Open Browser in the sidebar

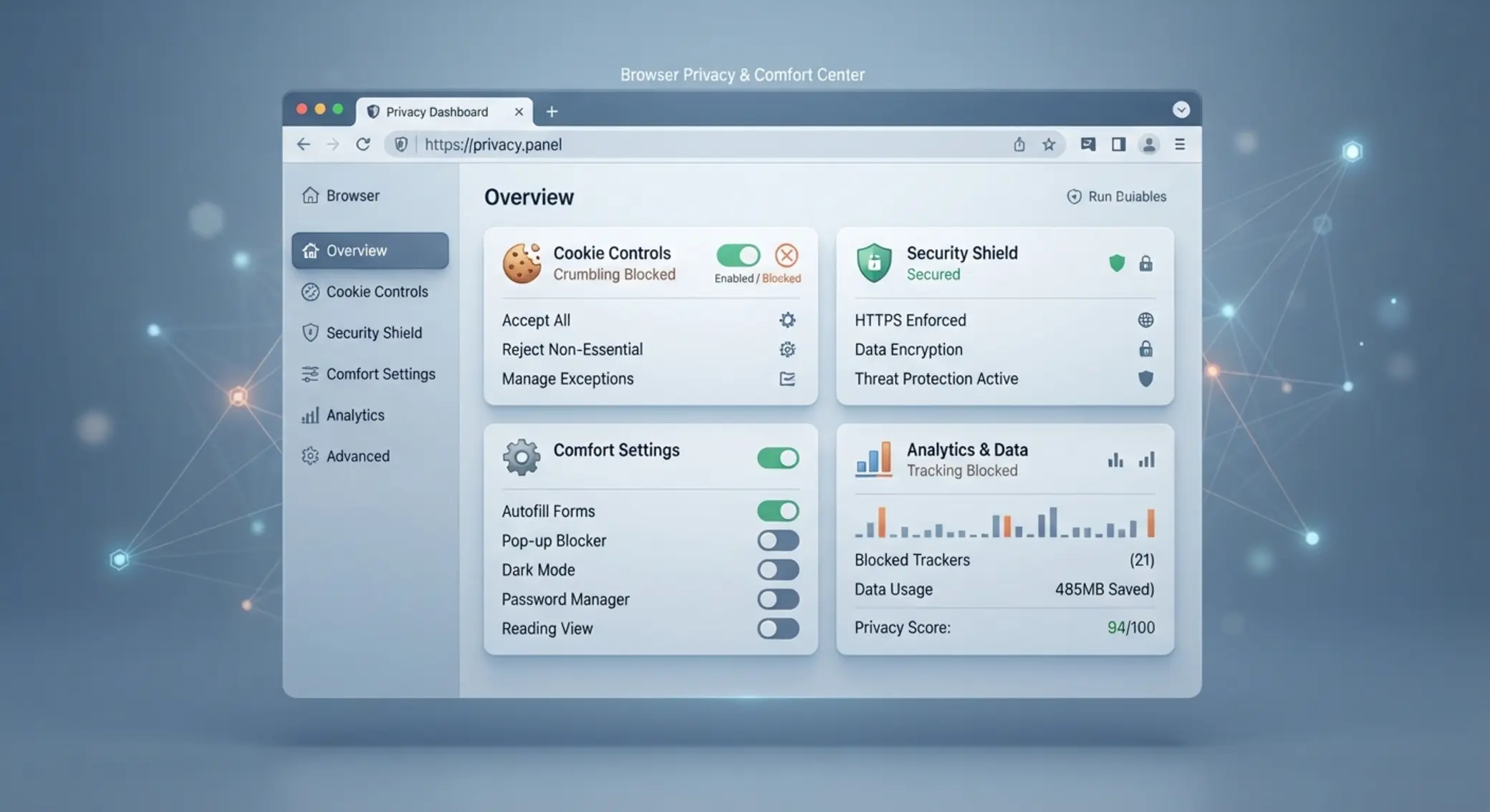(x=341, y=195)
